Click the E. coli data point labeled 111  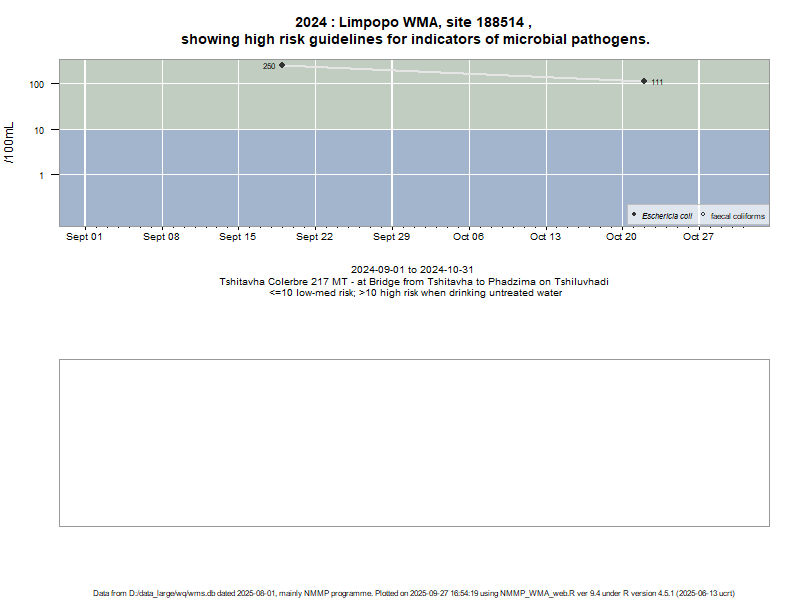click(x=644, y=81)
